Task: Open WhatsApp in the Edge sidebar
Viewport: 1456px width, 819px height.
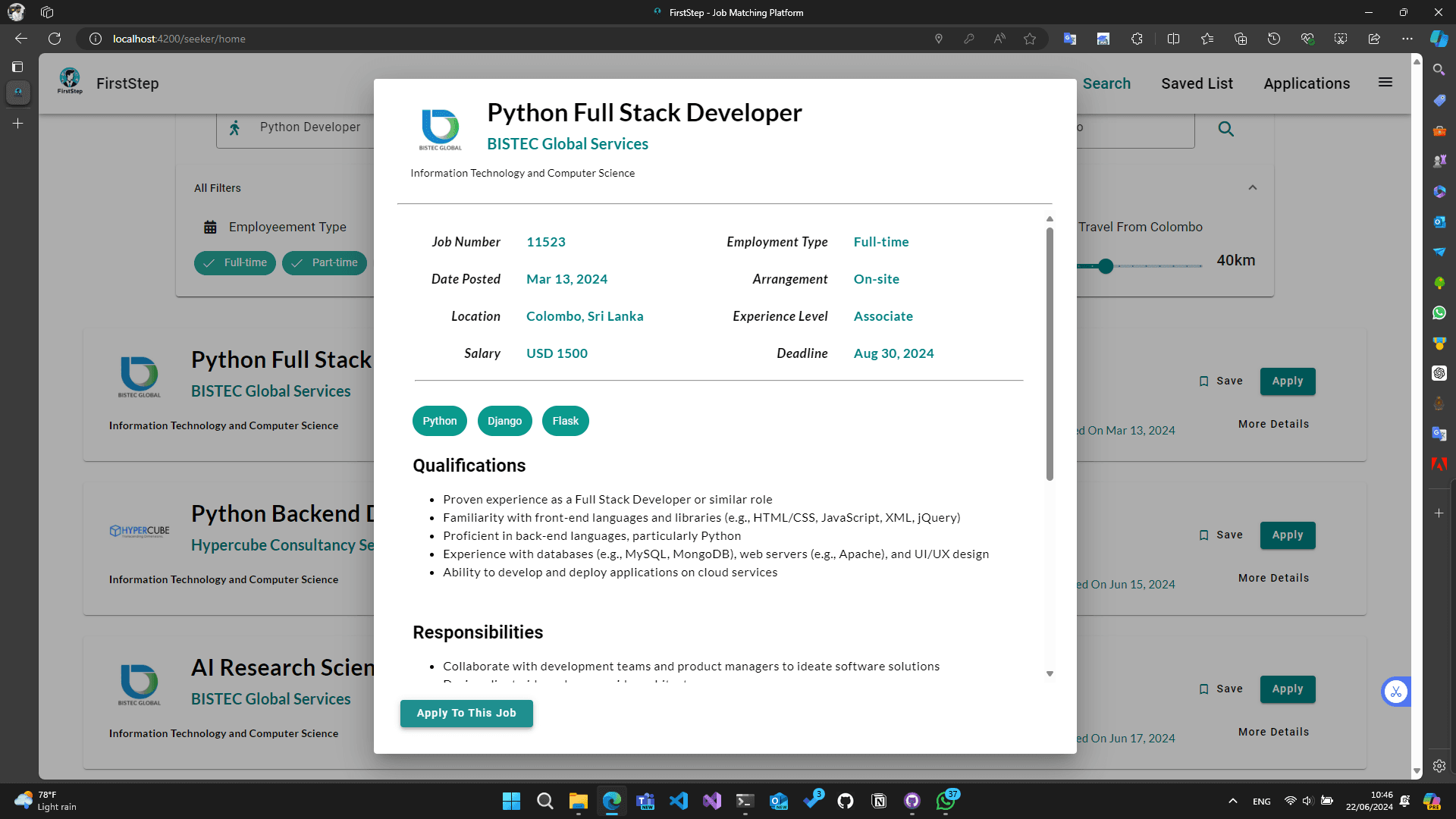Action: point(1439,312)
